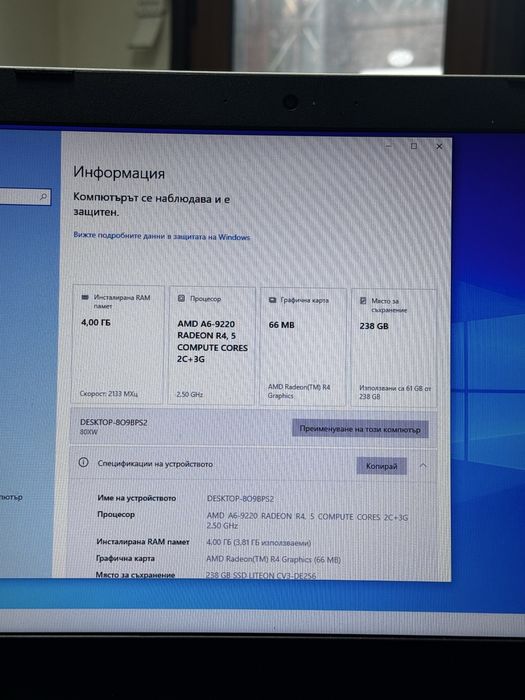Image resolution: width=525 pixels, height=700 pixels.
Task: Click the installed RAM memory icon
Action: [x=85, y=297]
